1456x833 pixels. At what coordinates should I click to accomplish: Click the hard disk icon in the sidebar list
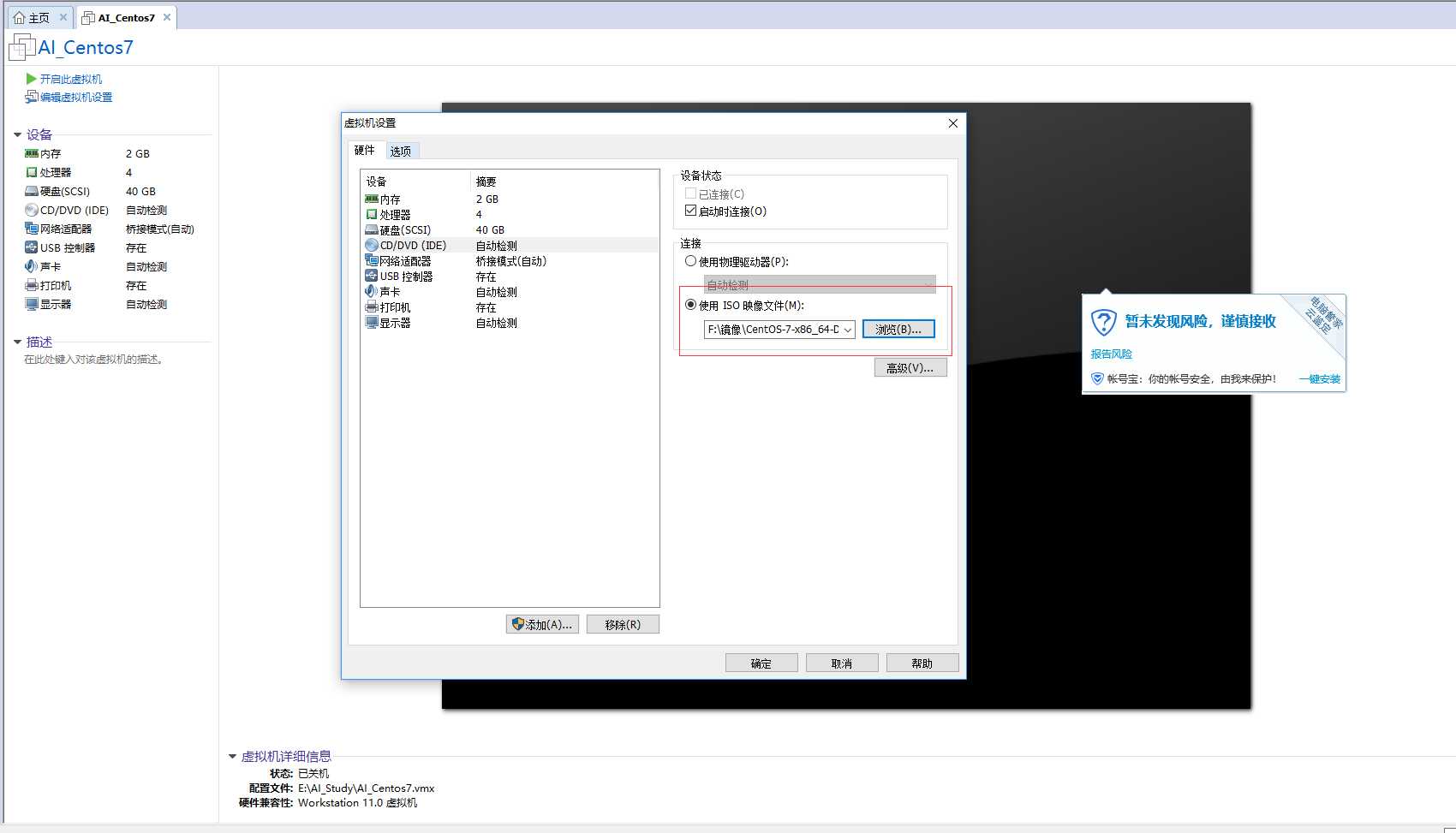click(32, 191)
